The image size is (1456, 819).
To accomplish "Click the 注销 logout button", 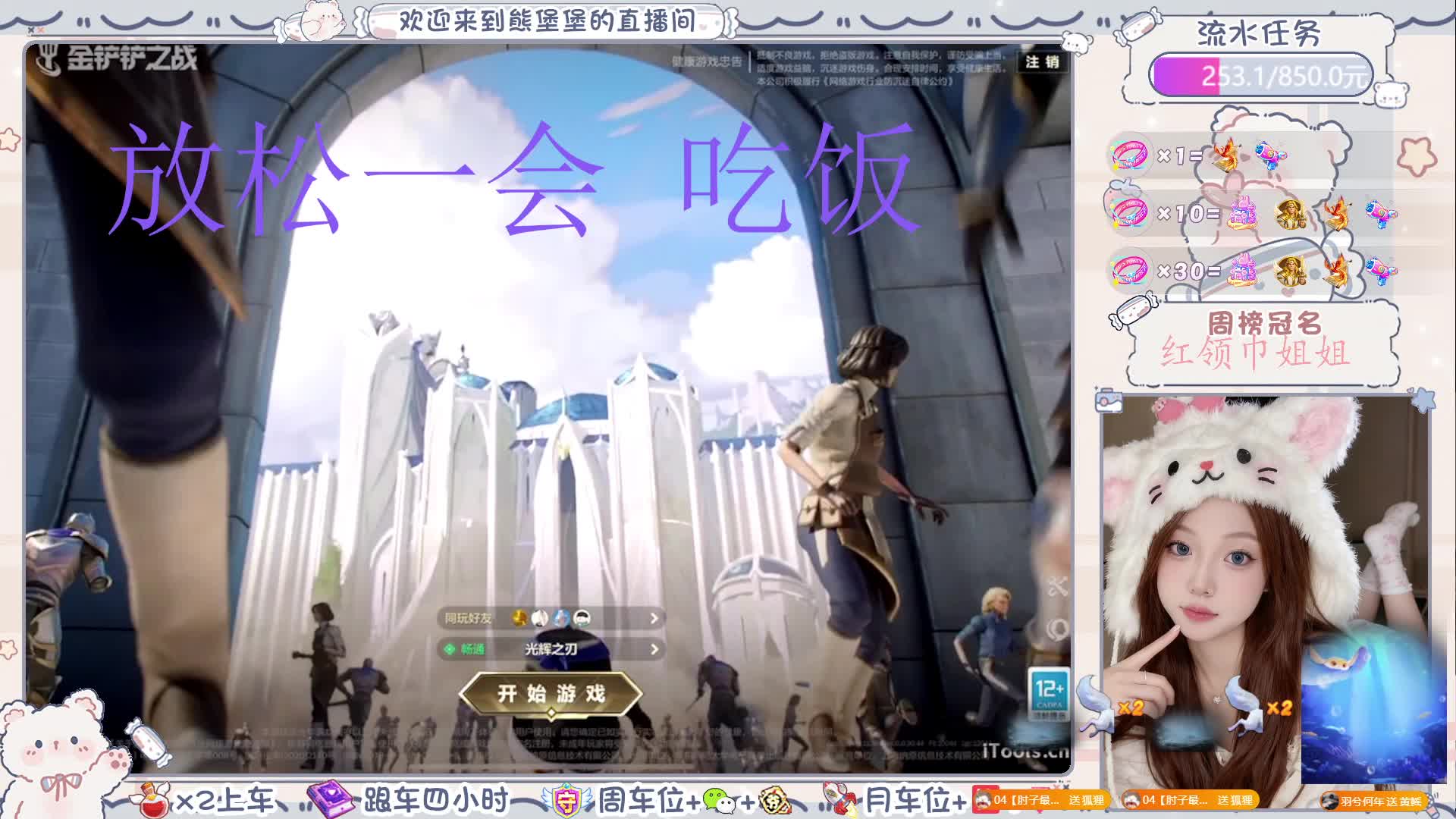I will [1042, 62].
